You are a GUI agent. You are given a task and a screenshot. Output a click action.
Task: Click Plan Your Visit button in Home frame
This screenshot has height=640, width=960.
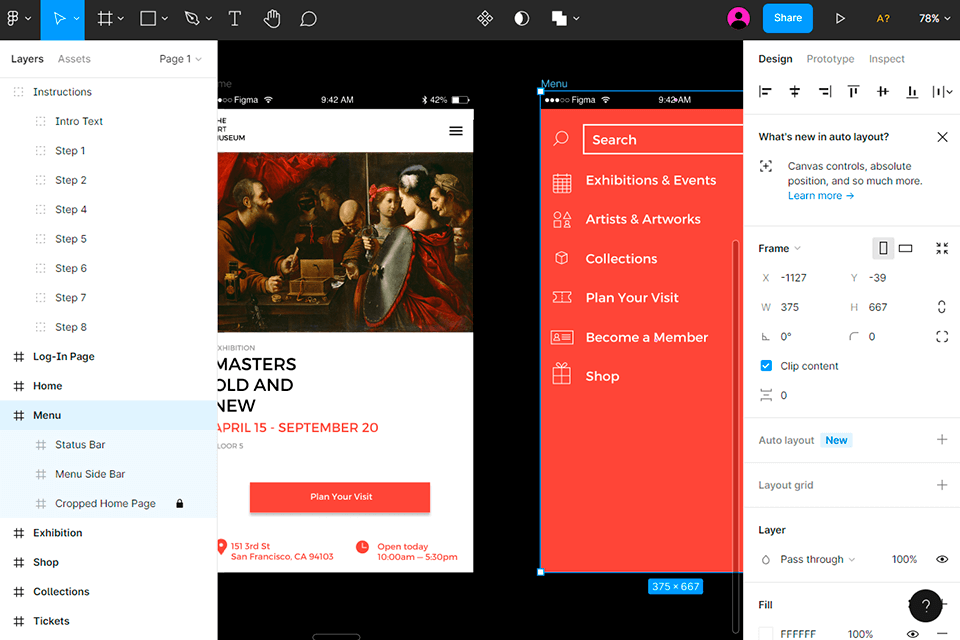[x=340, y=497]
